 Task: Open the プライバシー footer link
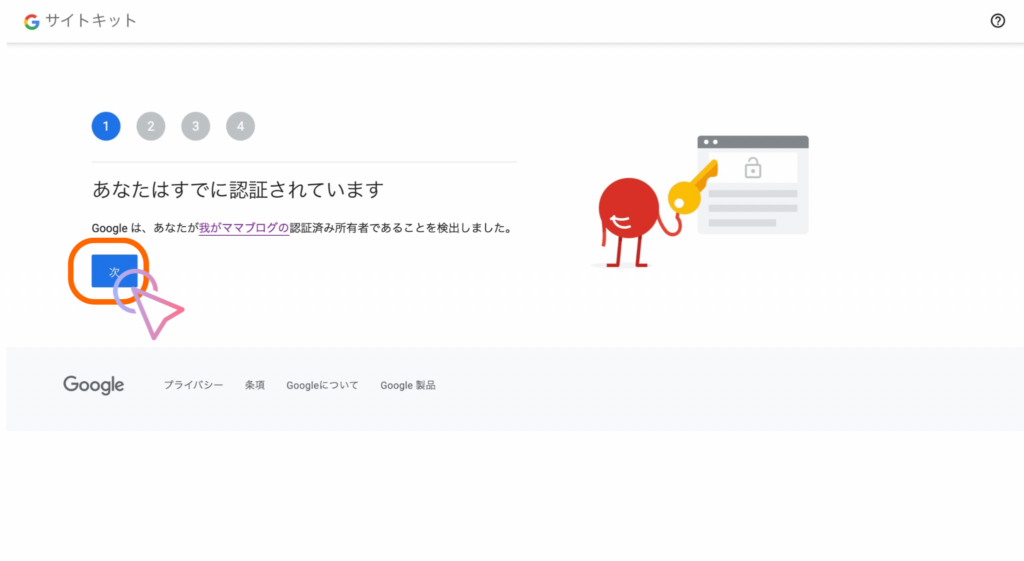pyautogui.click(x=193, y=385)
